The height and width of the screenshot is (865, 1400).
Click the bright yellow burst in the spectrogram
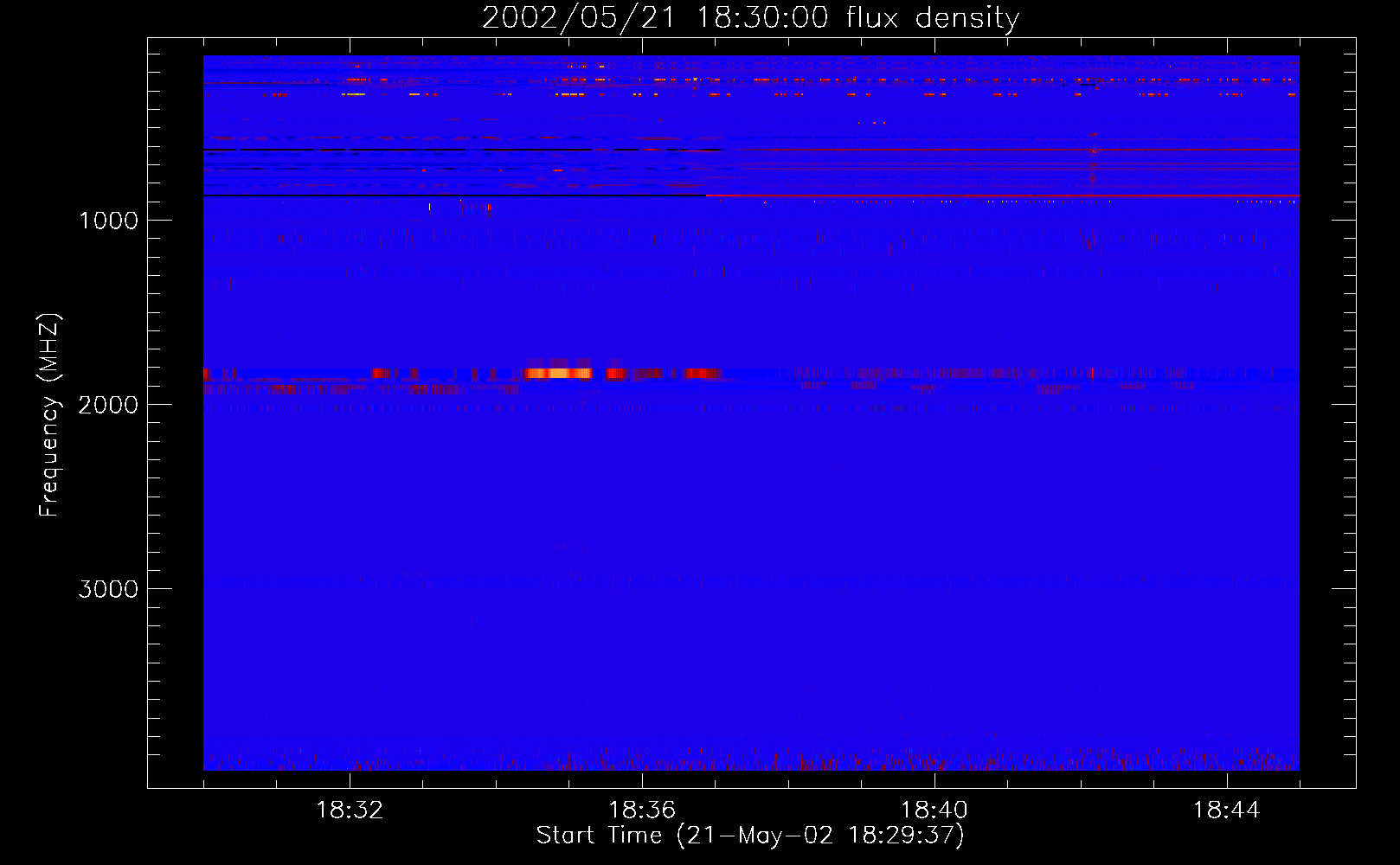coord(558,373)
